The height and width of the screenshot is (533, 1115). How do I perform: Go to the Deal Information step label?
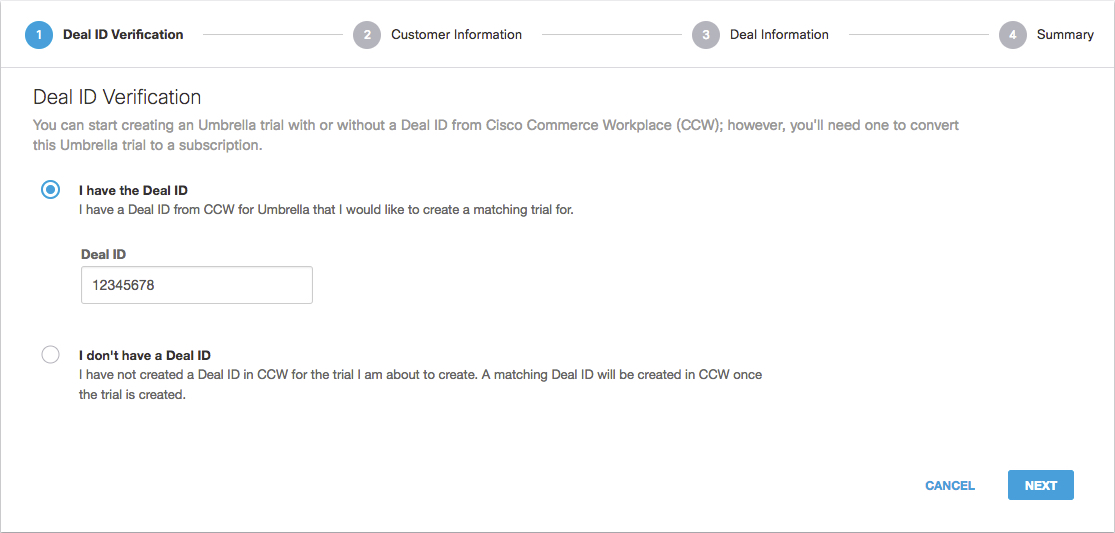(779, 34)
